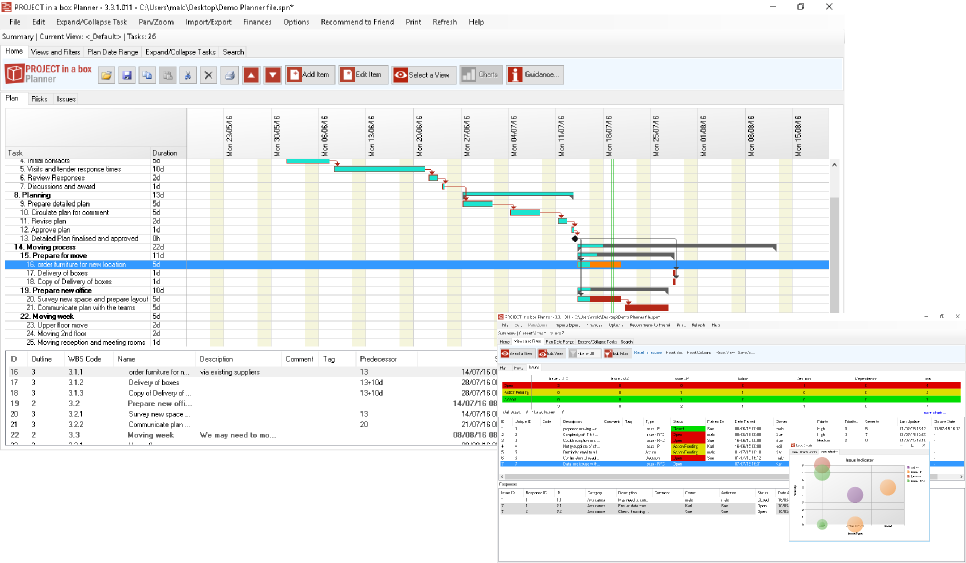
Task: Click the Save floppy disk icon
Action: pos(127,75)
